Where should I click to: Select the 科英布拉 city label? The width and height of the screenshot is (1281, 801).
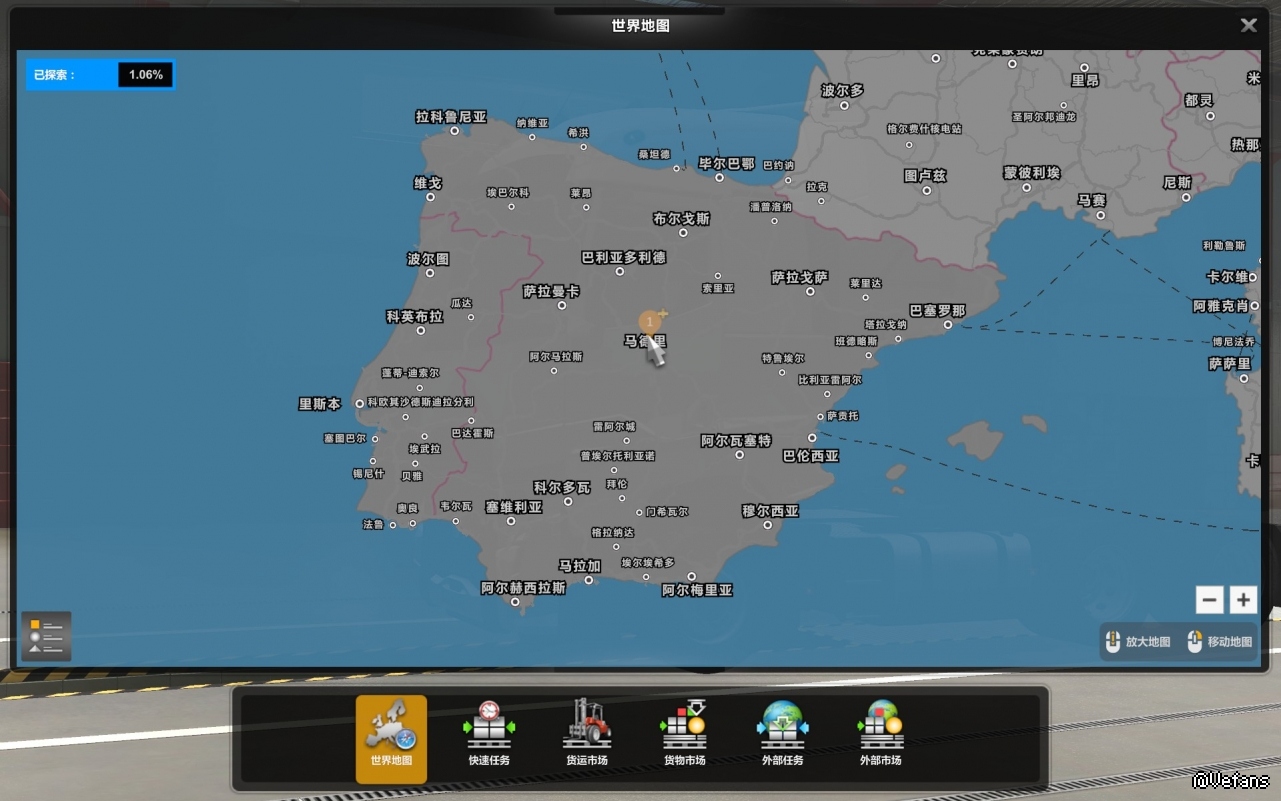point(414,317)
